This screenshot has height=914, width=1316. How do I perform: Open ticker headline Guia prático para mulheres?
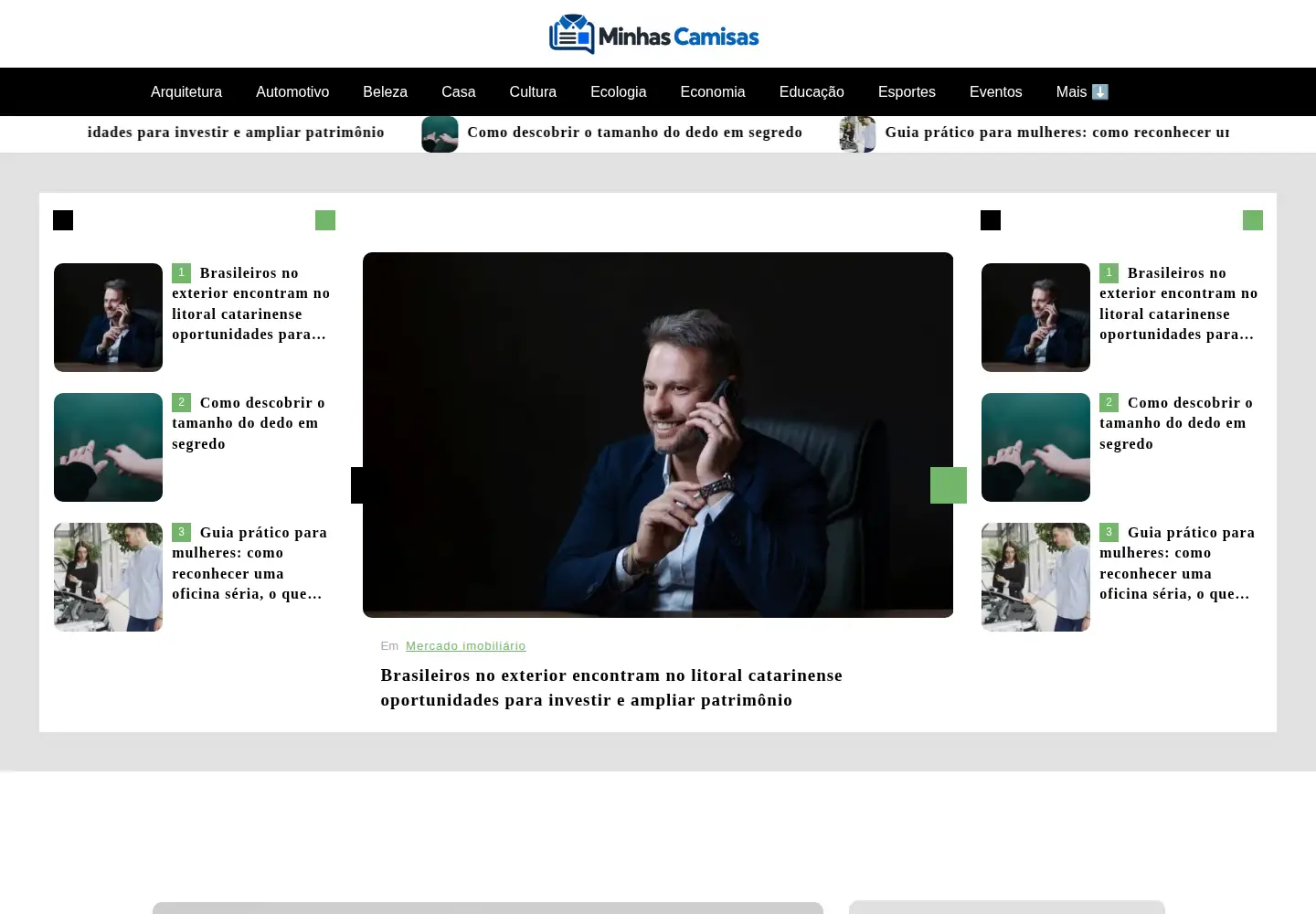pyautogui.click(x=1056, y=133)
